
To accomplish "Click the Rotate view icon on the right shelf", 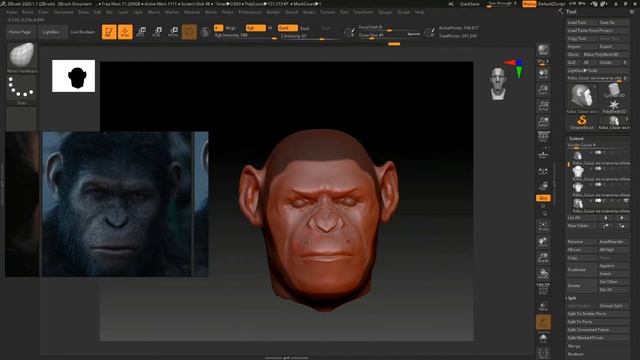I will click(x=543, y=273).
